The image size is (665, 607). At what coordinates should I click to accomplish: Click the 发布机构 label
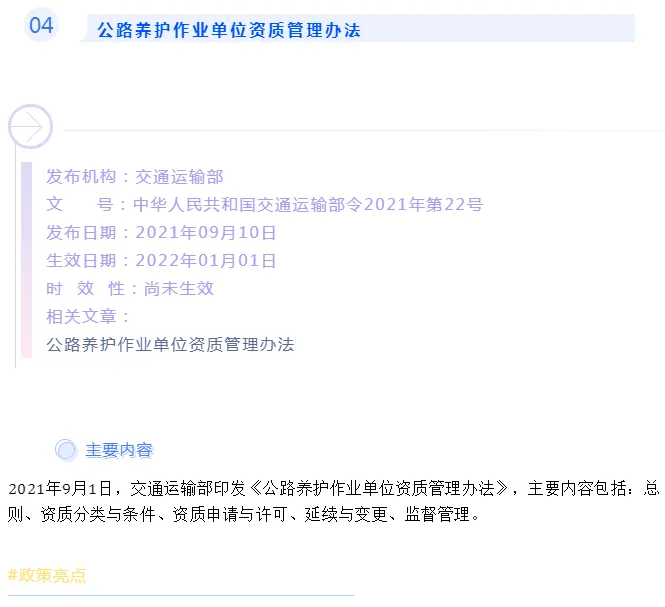82,176
